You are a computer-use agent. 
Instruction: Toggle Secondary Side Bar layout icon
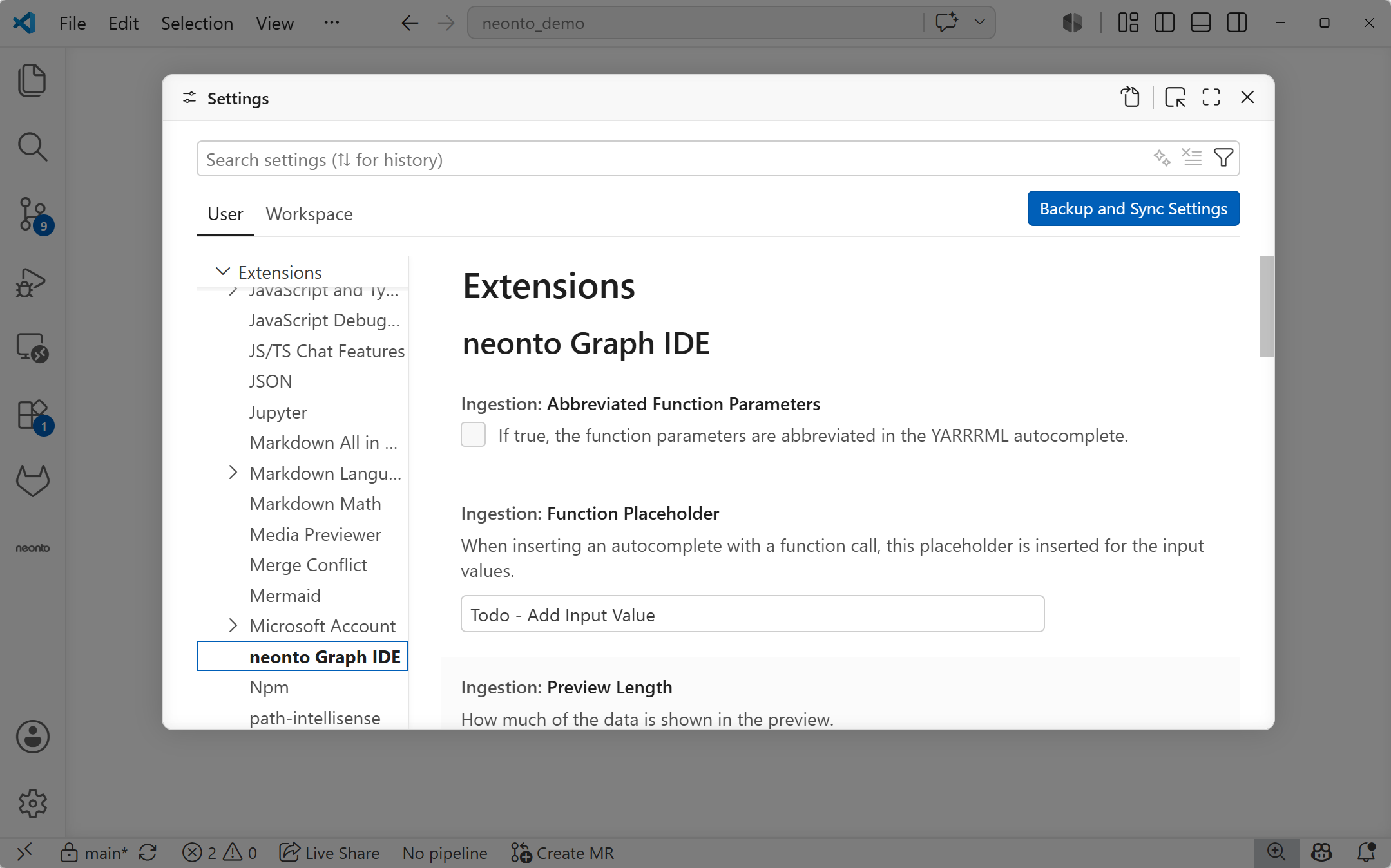(x=1236, y=23)
